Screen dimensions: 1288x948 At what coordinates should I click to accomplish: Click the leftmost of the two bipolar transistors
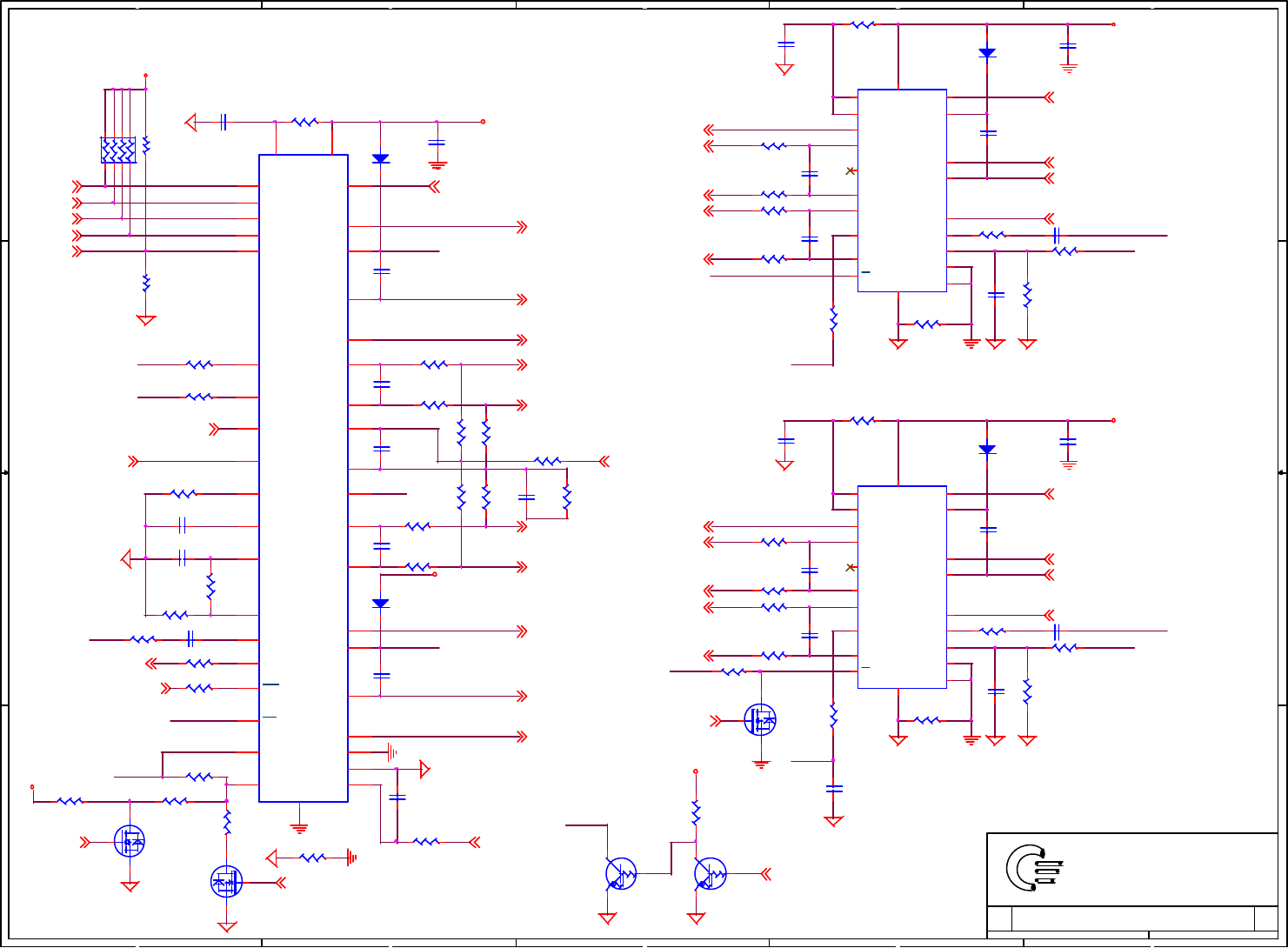point(621,873)
